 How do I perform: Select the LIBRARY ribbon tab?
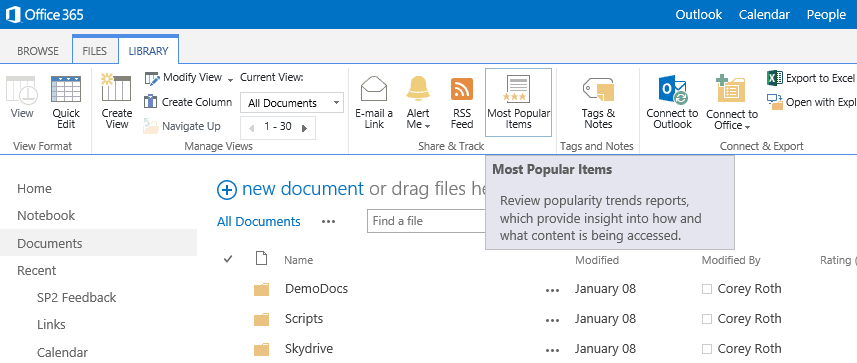click(x=149, y=51)
